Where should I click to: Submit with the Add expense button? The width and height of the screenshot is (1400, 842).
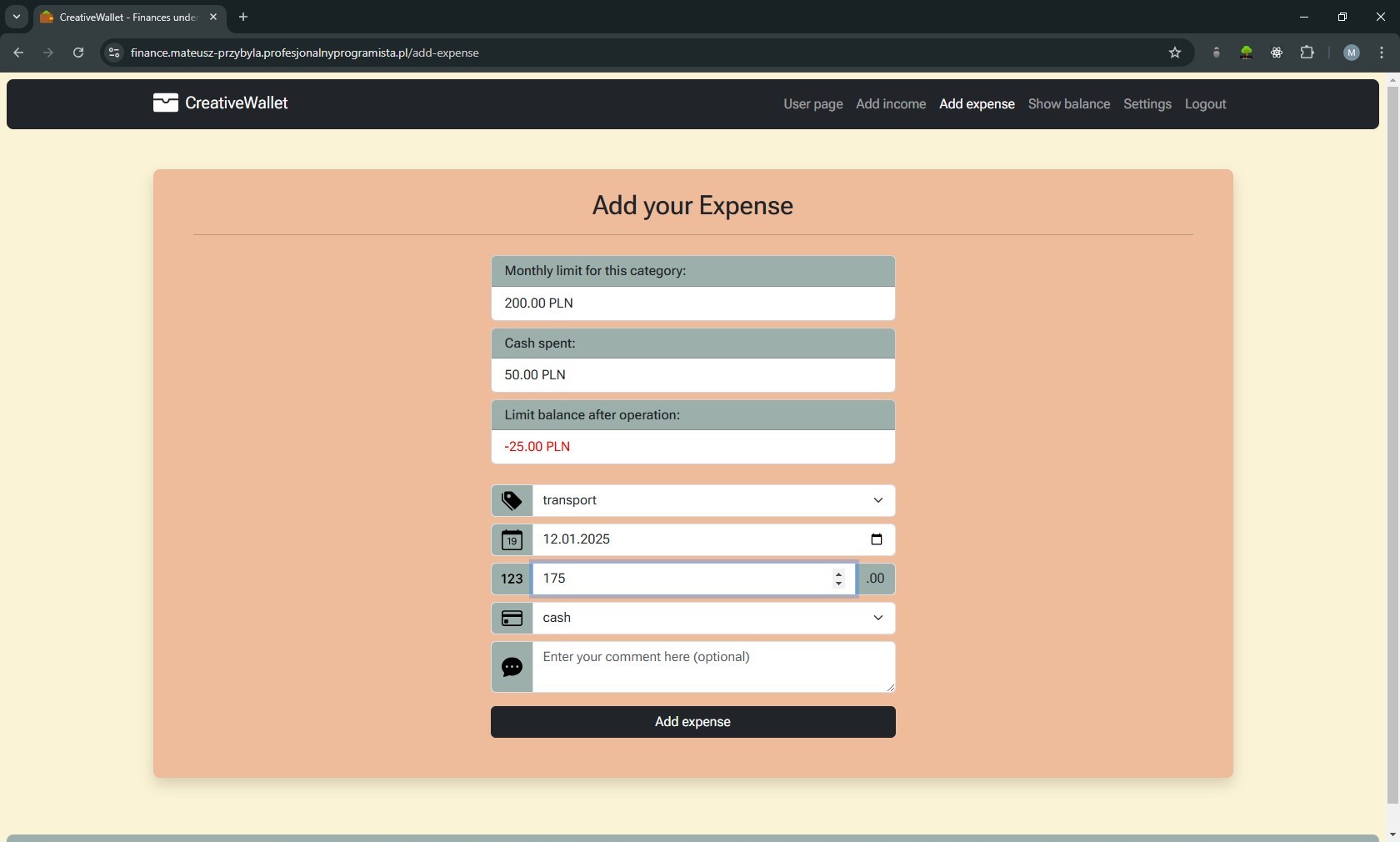tap(692, 722)
